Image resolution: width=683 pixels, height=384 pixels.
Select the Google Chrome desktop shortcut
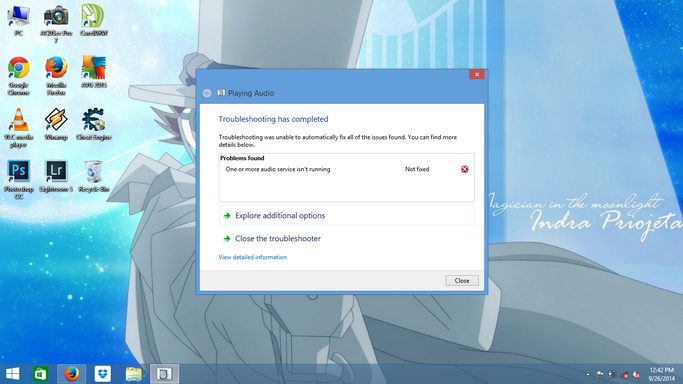[x=18, y=76]
